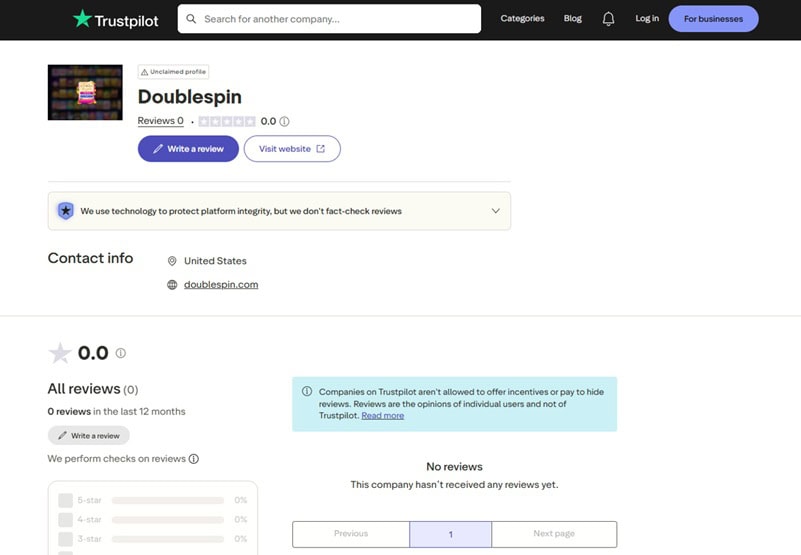801x555 pixels.
Task: Click the large grey star icon
Action: coord(60,353)
